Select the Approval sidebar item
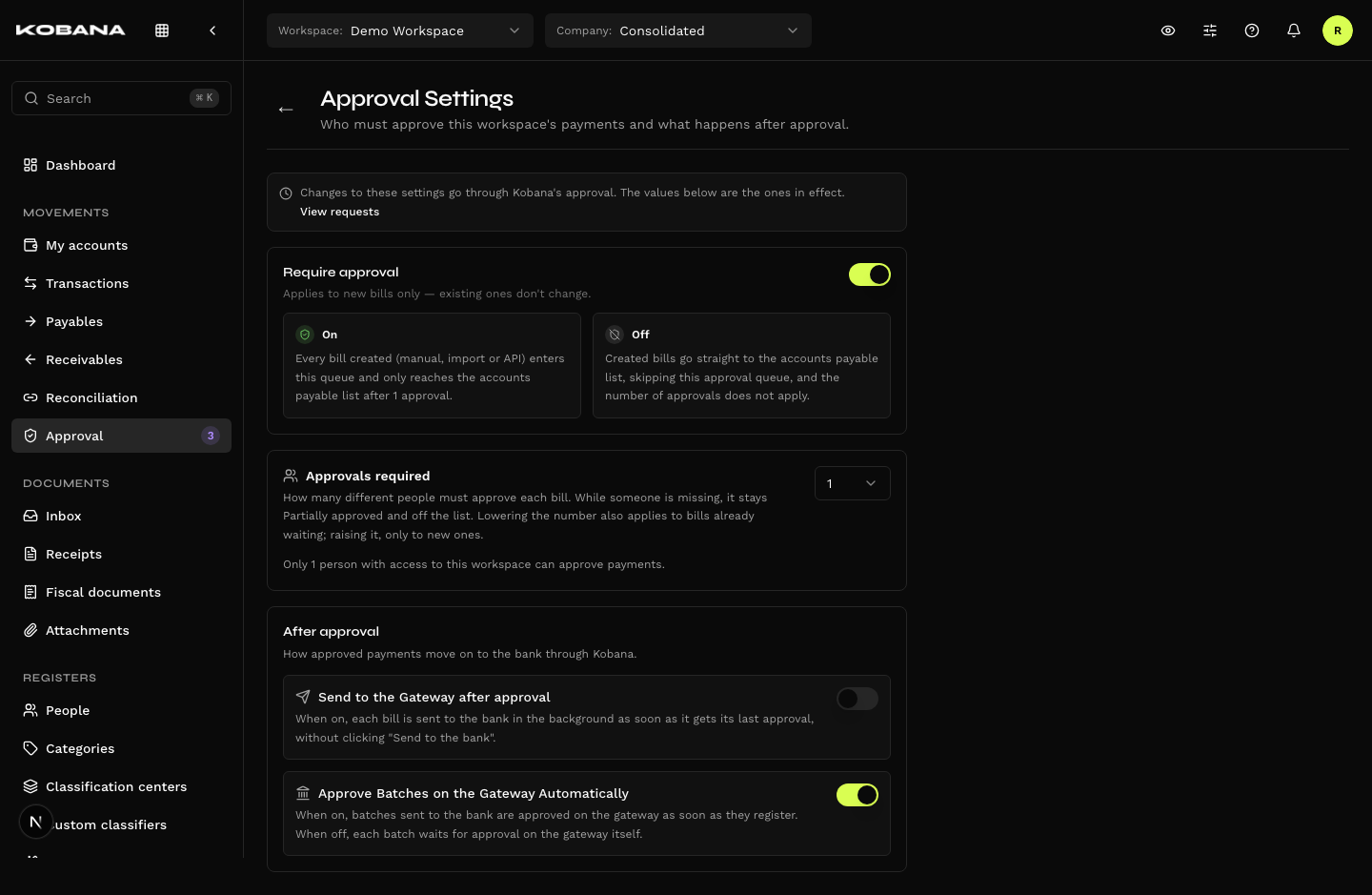 tap(121, 436)
